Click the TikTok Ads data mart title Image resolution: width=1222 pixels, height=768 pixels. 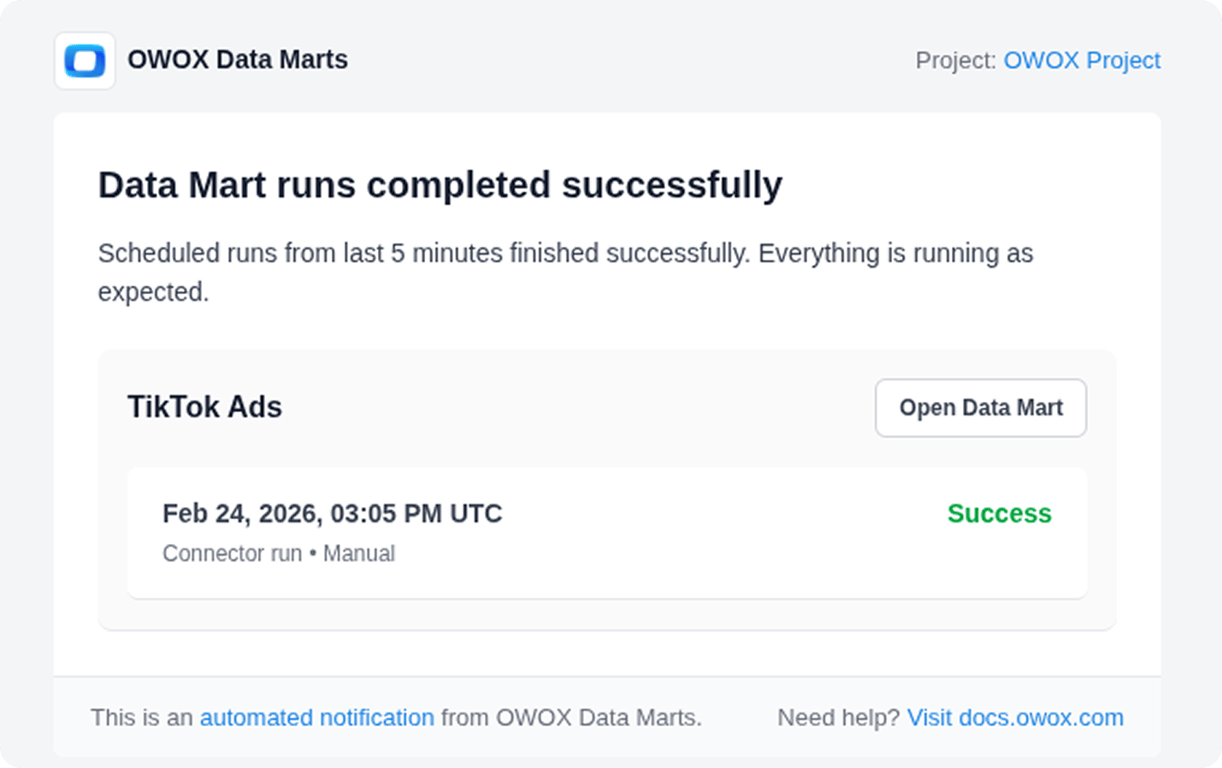(x=204, y=407)
